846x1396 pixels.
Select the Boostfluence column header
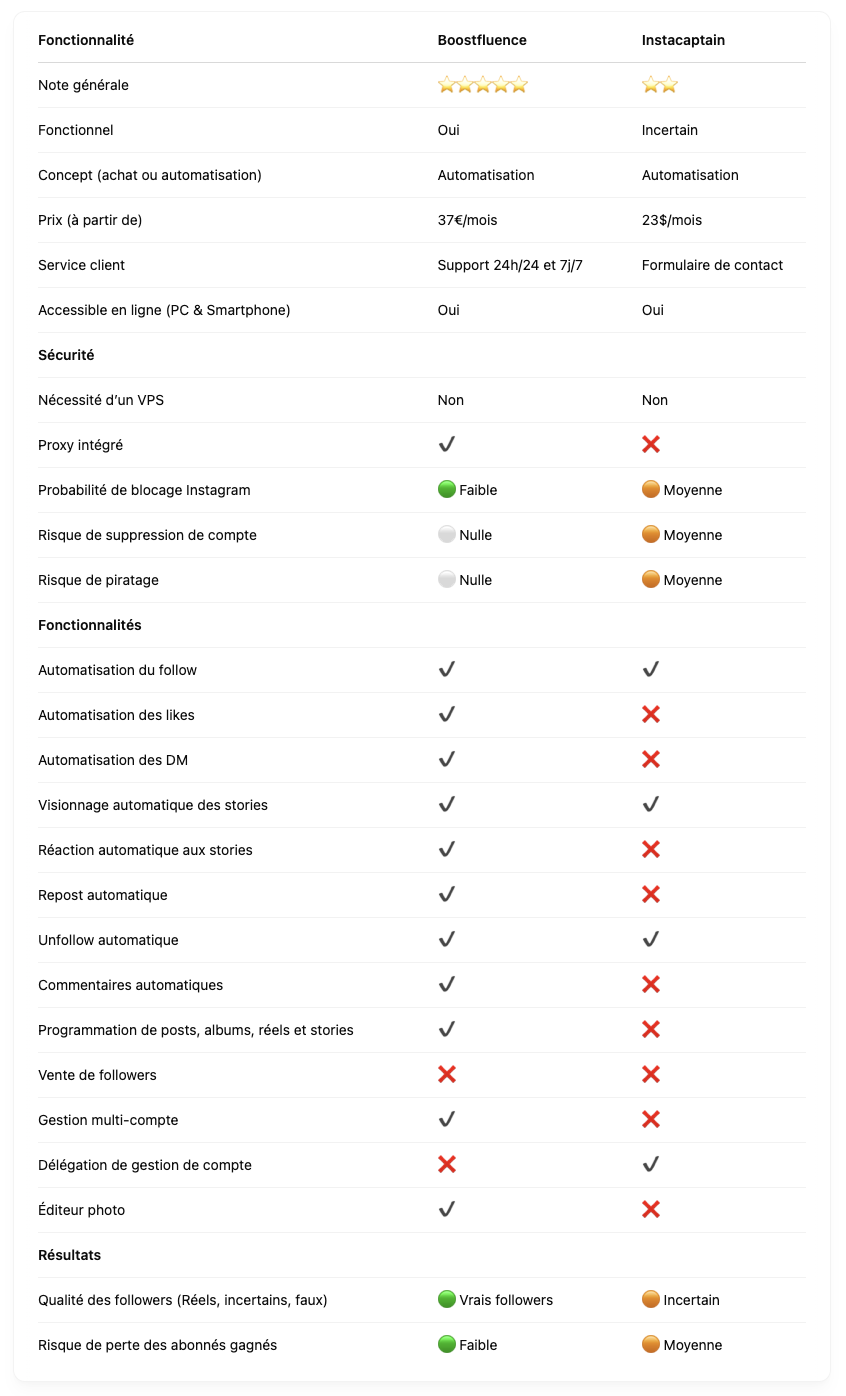[482, 40]
